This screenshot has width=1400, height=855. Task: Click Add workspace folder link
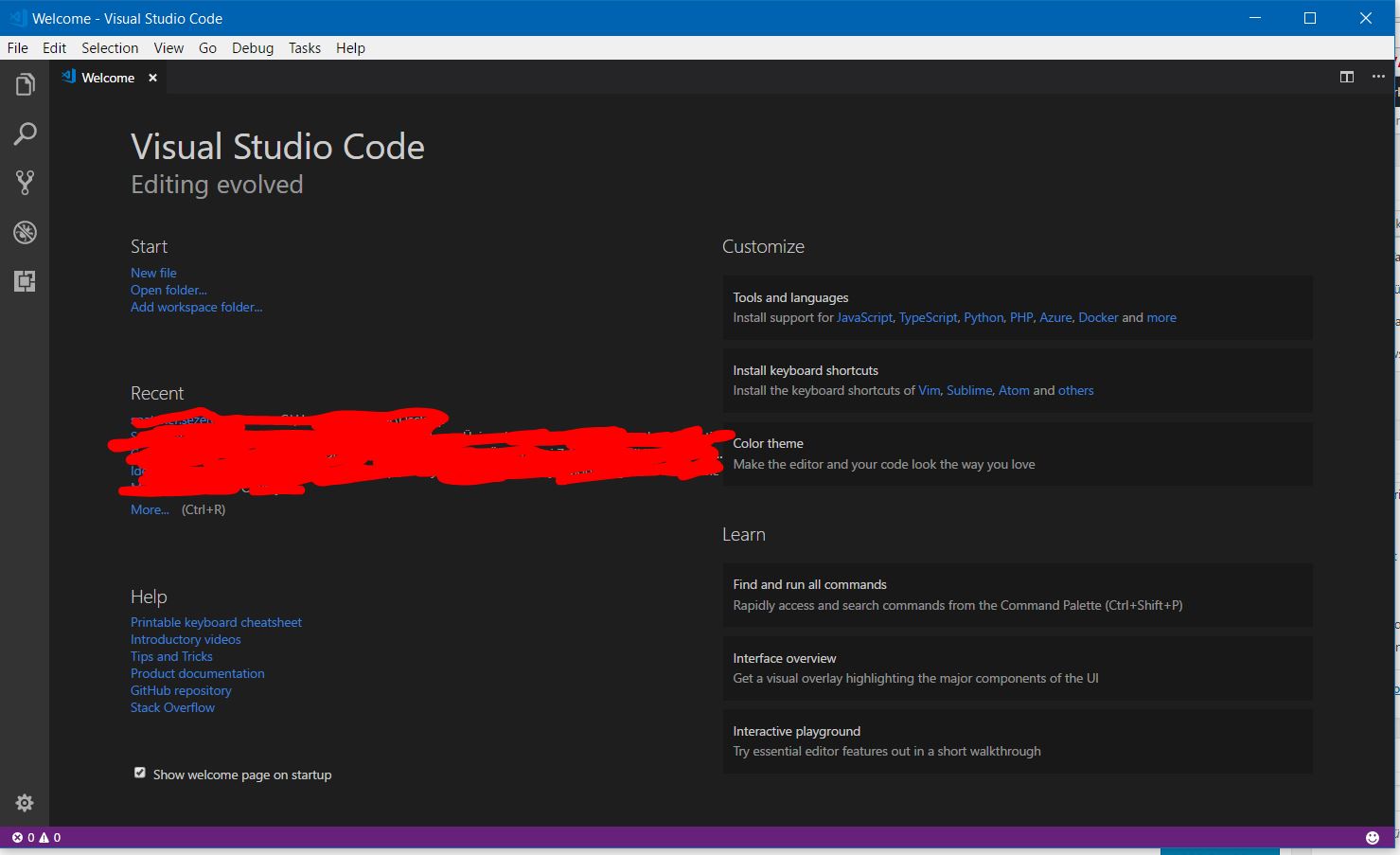197,307
